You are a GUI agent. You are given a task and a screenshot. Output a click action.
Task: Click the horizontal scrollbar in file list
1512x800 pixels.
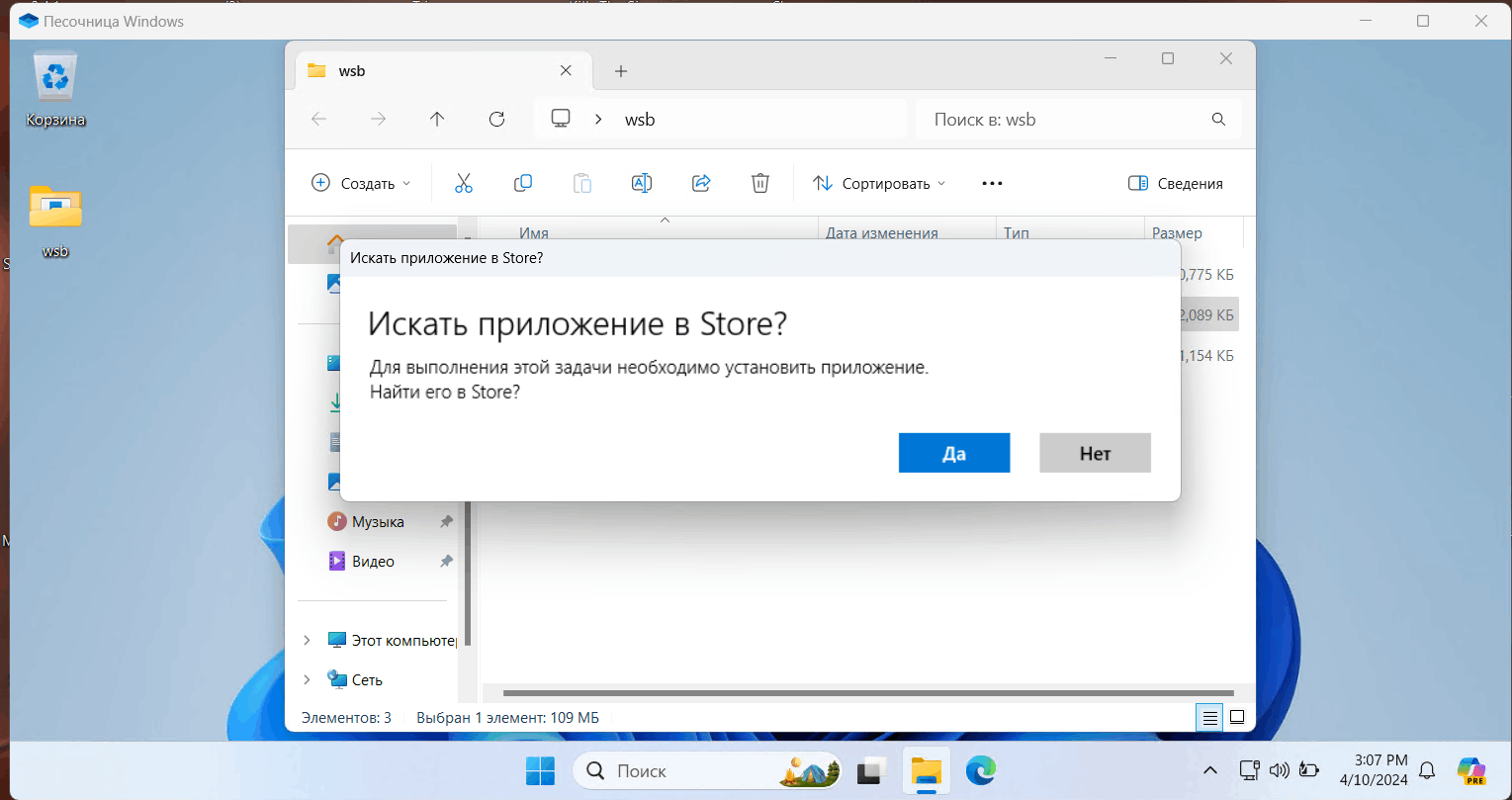[x=867, y=693]
